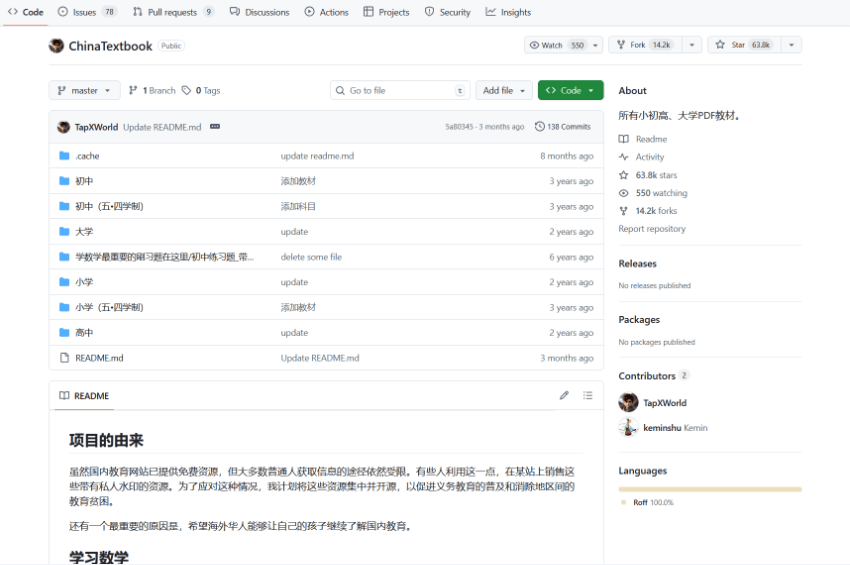
Task: Open TapXWorld contributor profile
Action: (x=665, y=403)
